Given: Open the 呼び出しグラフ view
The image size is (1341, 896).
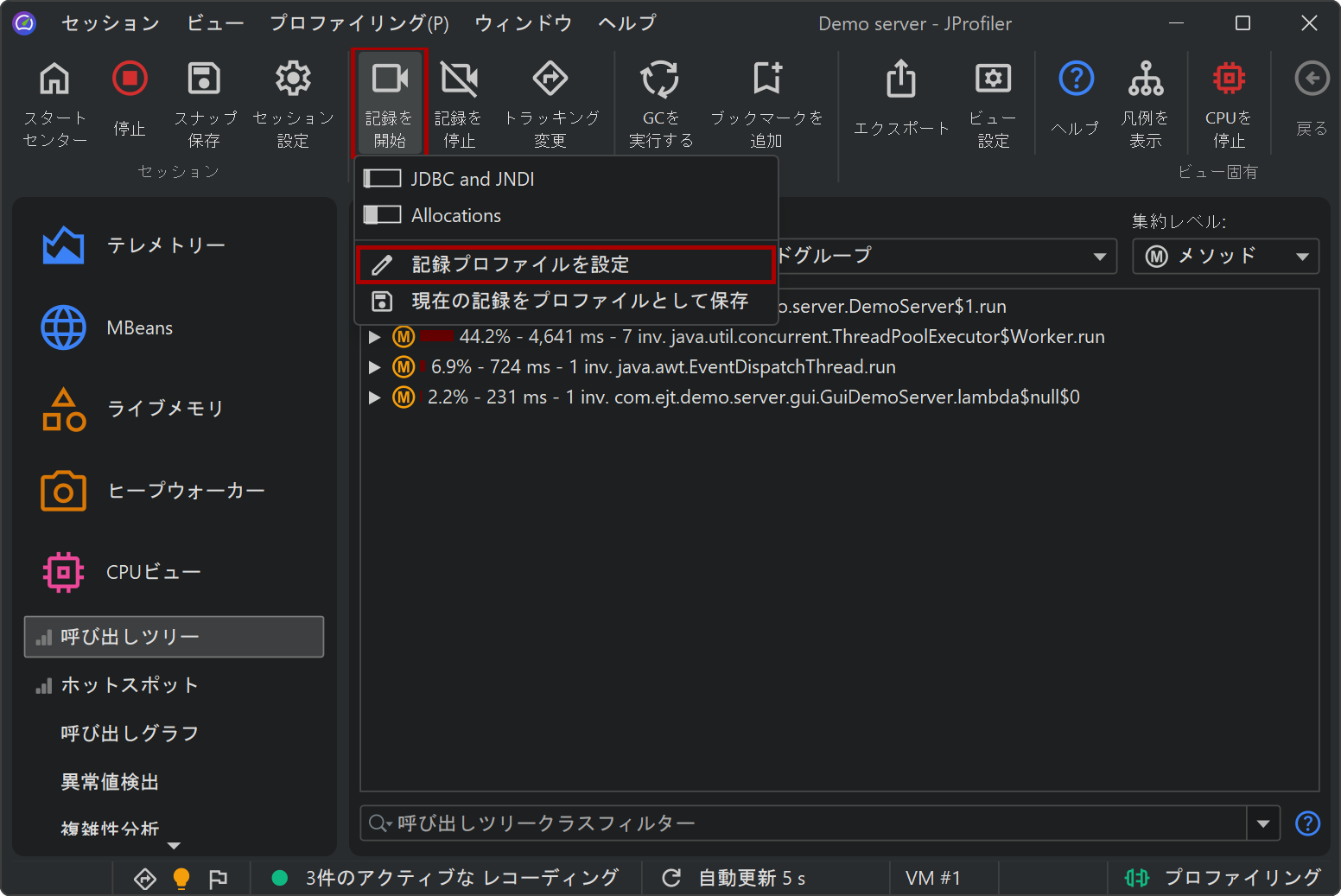Looking at the screenshot, I should click(x=130, y=734).
